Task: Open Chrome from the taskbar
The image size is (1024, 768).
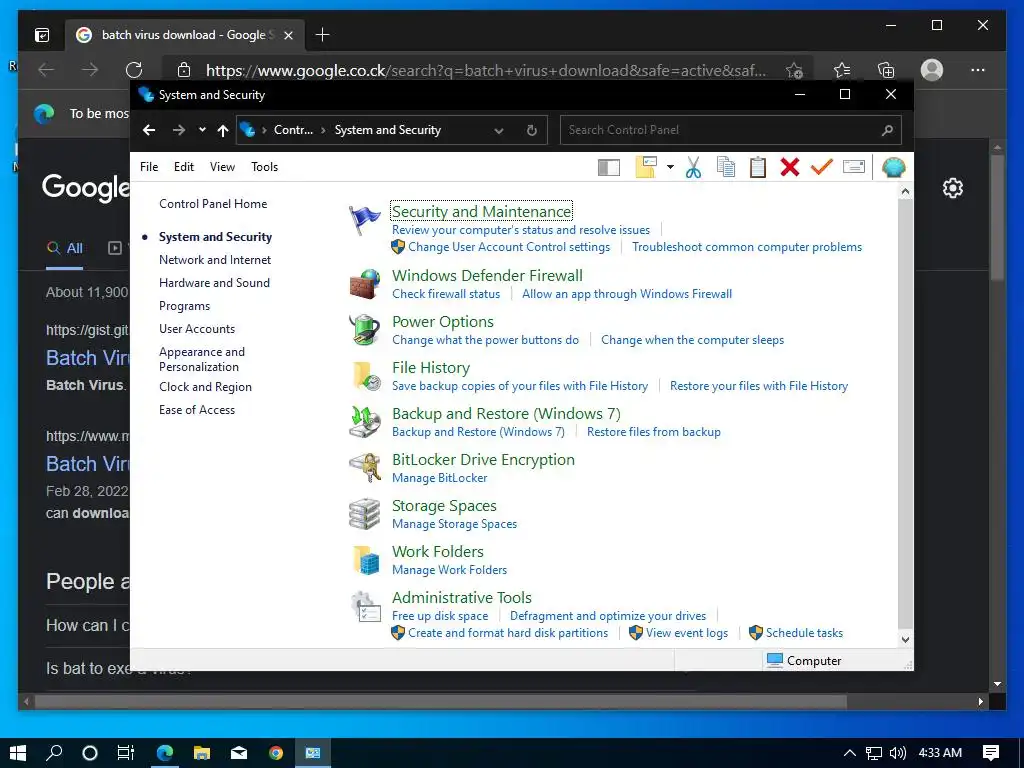Action: [x=276, y=753]
